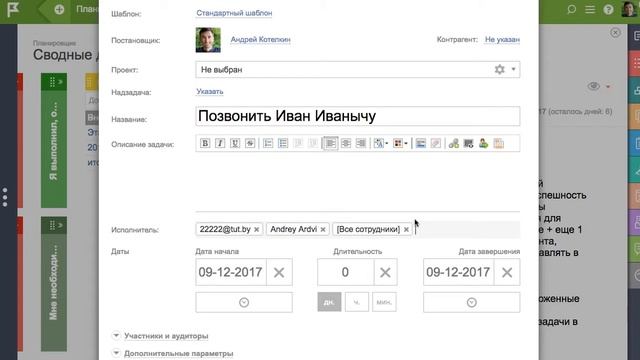Open Андрей Котелкин profile link
640x360 pixels.
tap(260, 40)
